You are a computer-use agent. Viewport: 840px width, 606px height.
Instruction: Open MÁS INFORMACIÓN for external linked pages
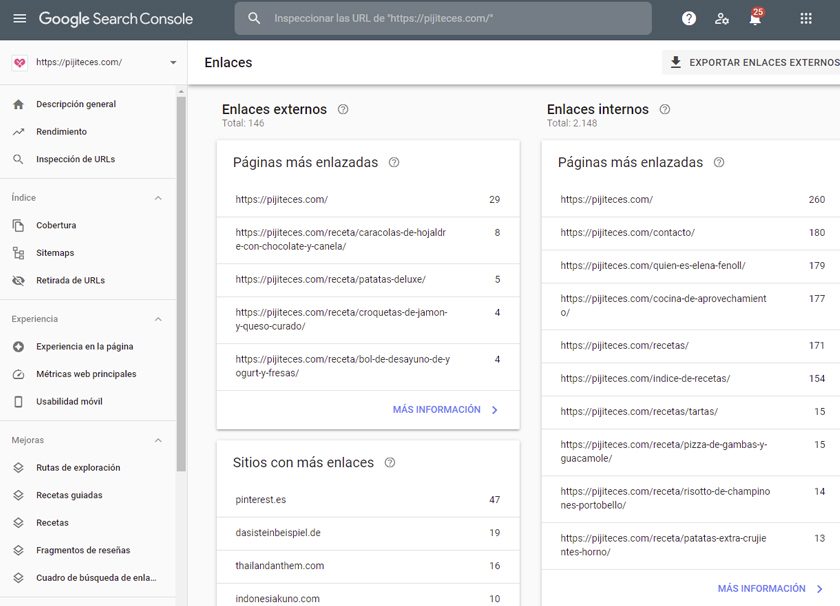pyautogui.click(x=446, y=410)
